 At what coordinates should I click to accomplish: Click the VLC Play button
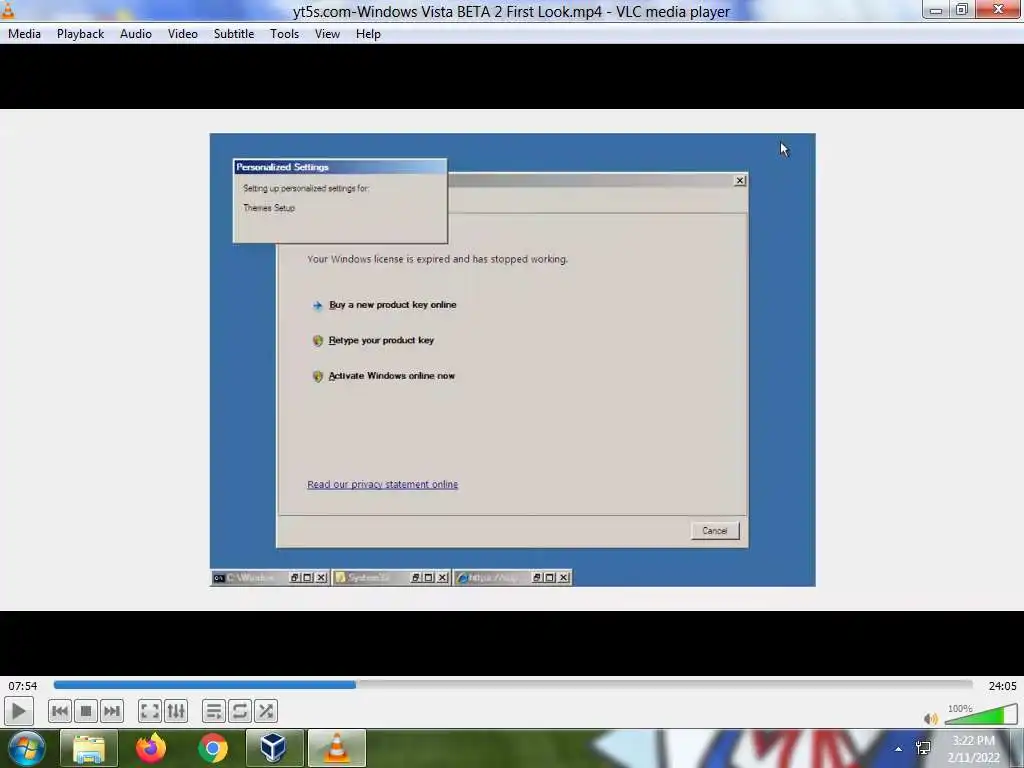pos(18,711)
